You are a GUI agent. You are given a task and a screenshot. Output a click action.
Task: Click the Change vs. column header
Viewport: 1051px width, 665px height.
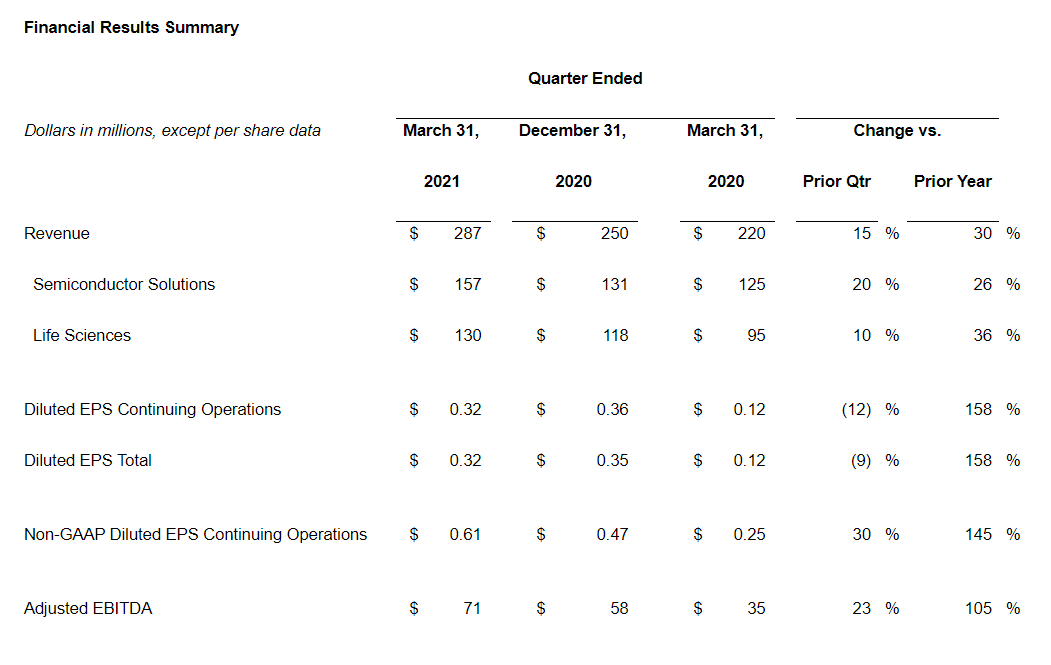[897, 130]
